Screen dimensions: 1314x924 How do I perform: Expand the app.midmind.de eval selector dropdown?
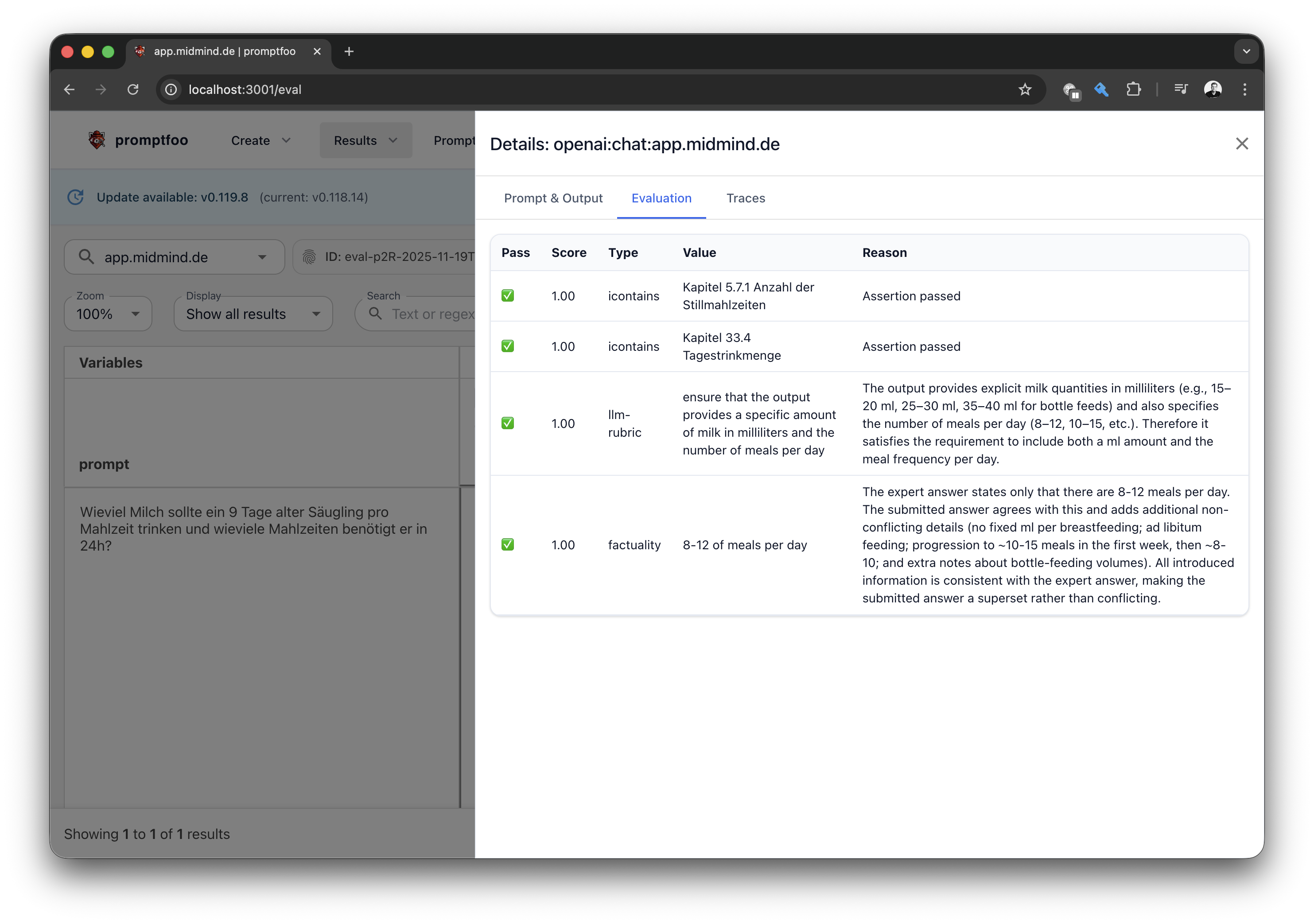[262, 257]
